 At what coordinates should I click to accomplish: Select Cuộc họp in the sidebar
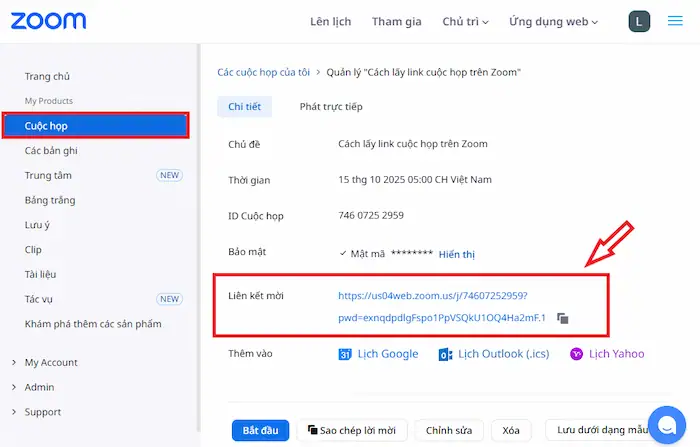pos(95,126)
